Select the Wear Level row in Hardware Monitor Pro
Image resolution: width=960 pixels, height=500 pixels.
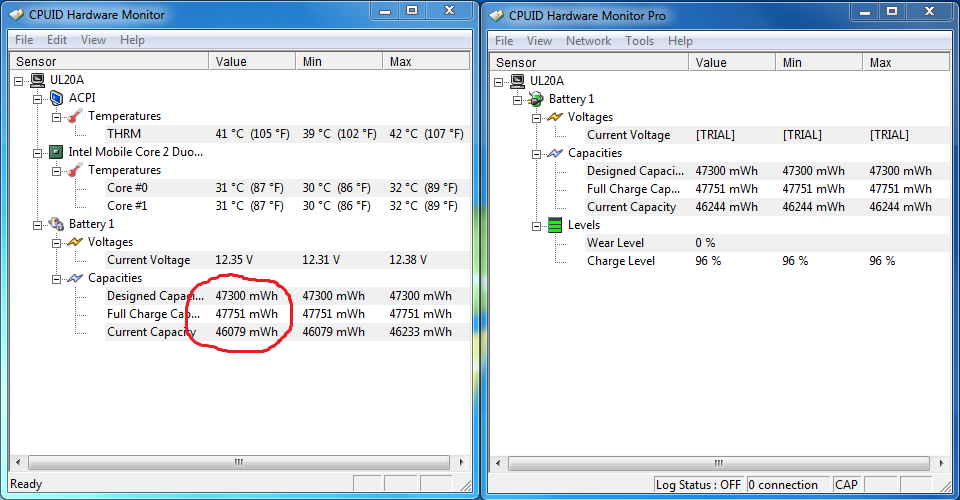(767, 243)
